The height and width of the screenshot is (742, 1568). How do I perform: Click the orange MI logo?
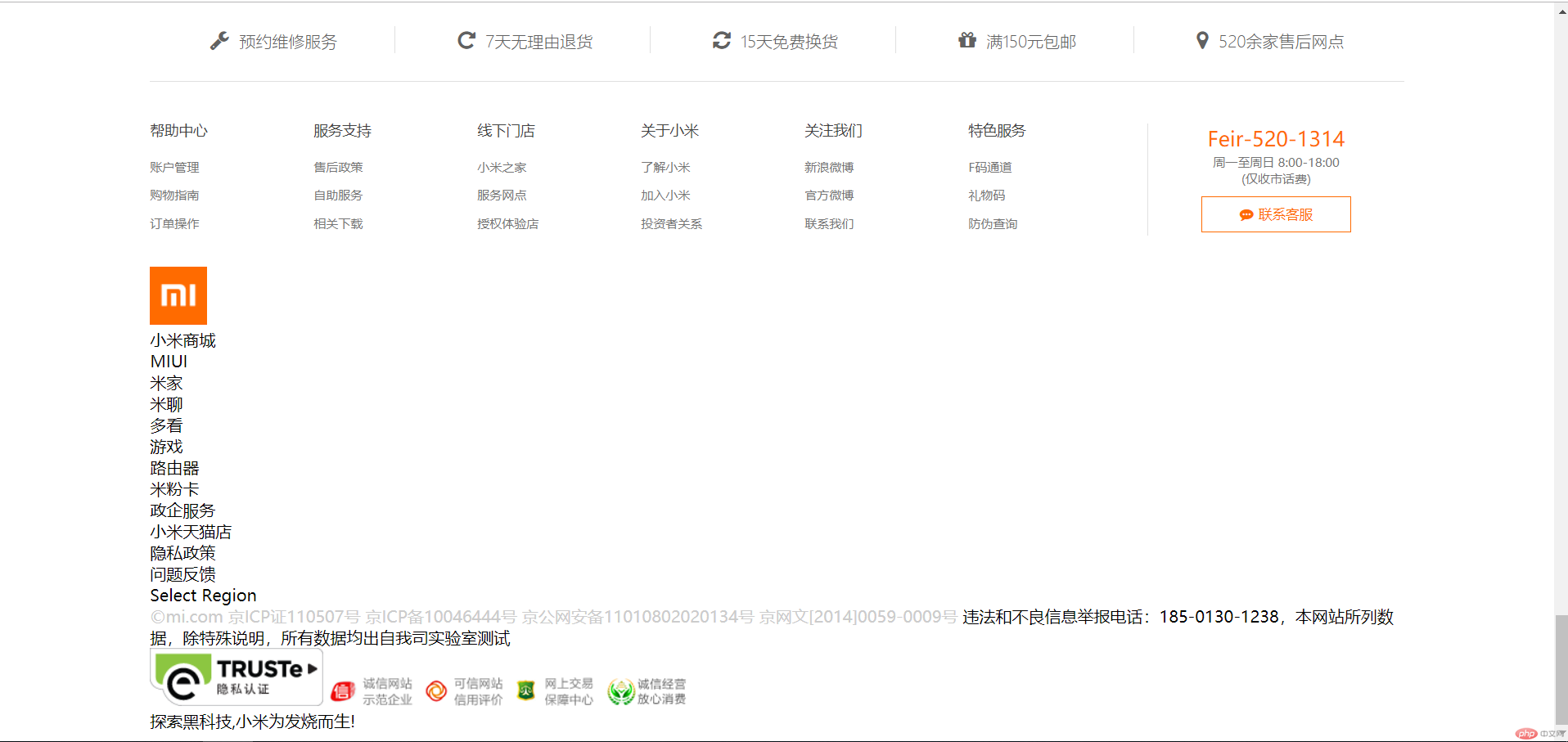[178, 295]
